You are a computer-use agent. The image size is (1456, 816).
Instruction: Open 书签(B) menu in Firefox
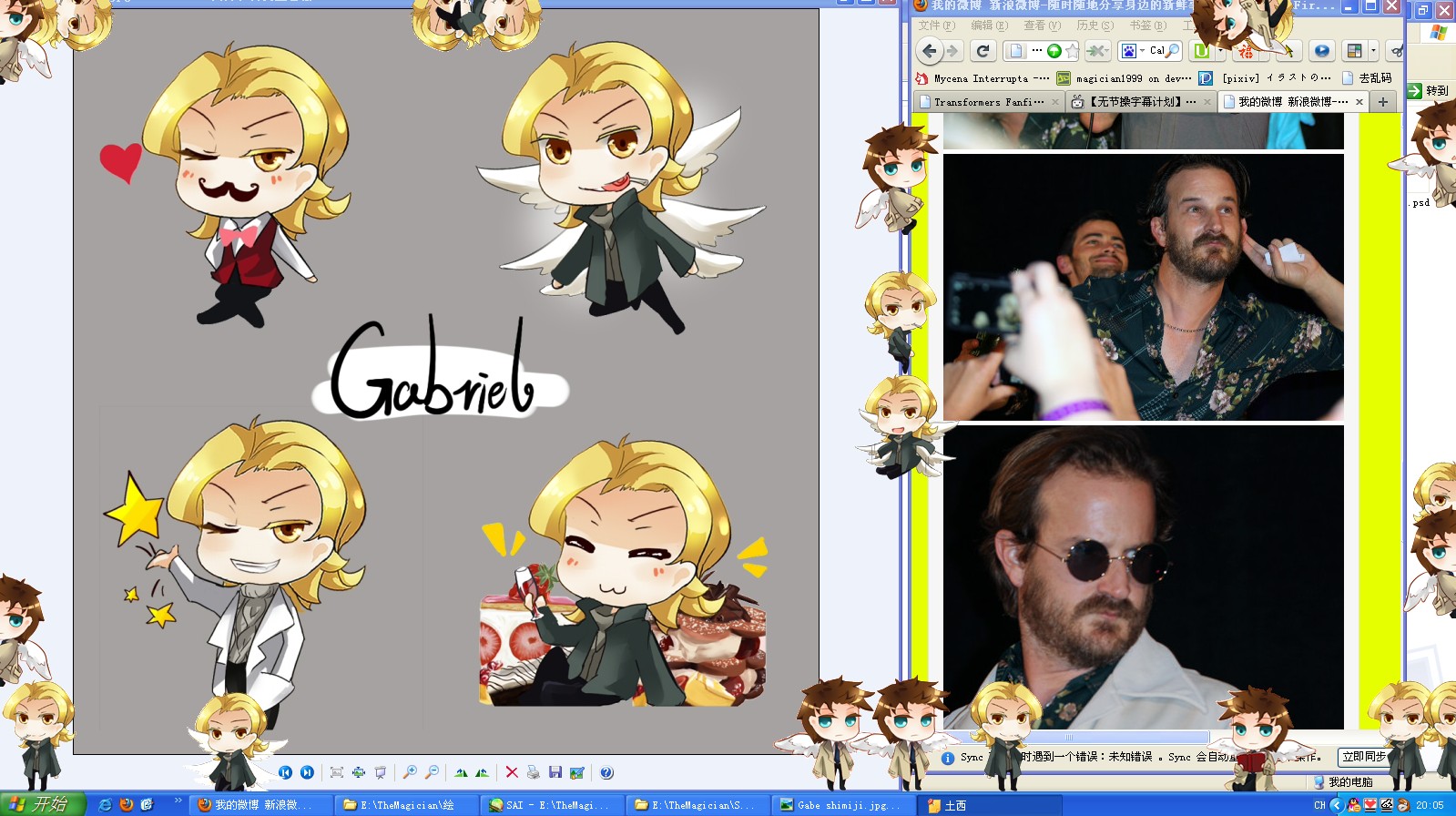[x=1147, y=25]
